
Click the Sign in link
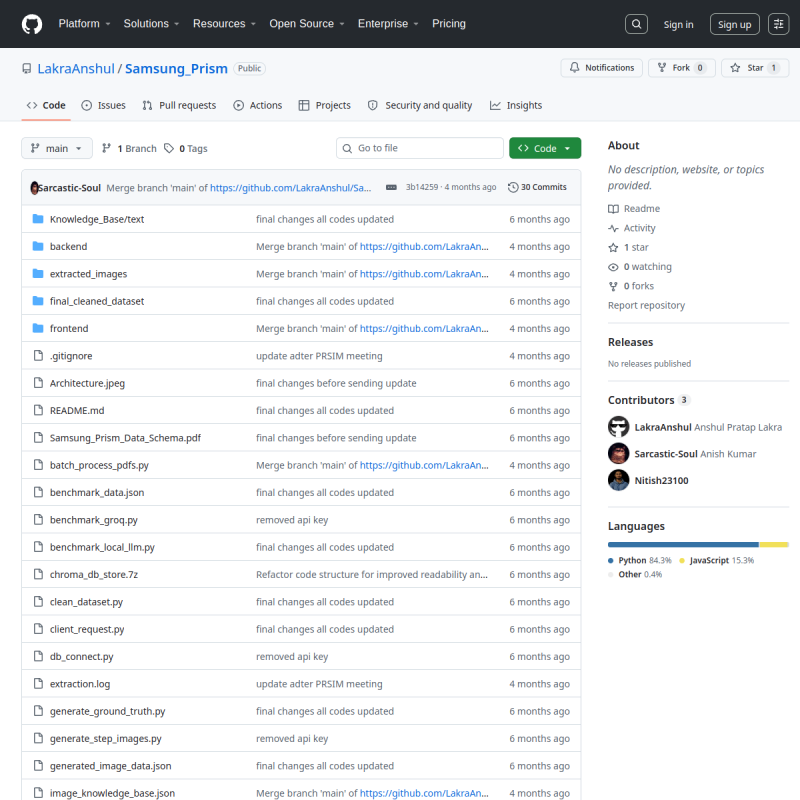(x=678, y=24)
